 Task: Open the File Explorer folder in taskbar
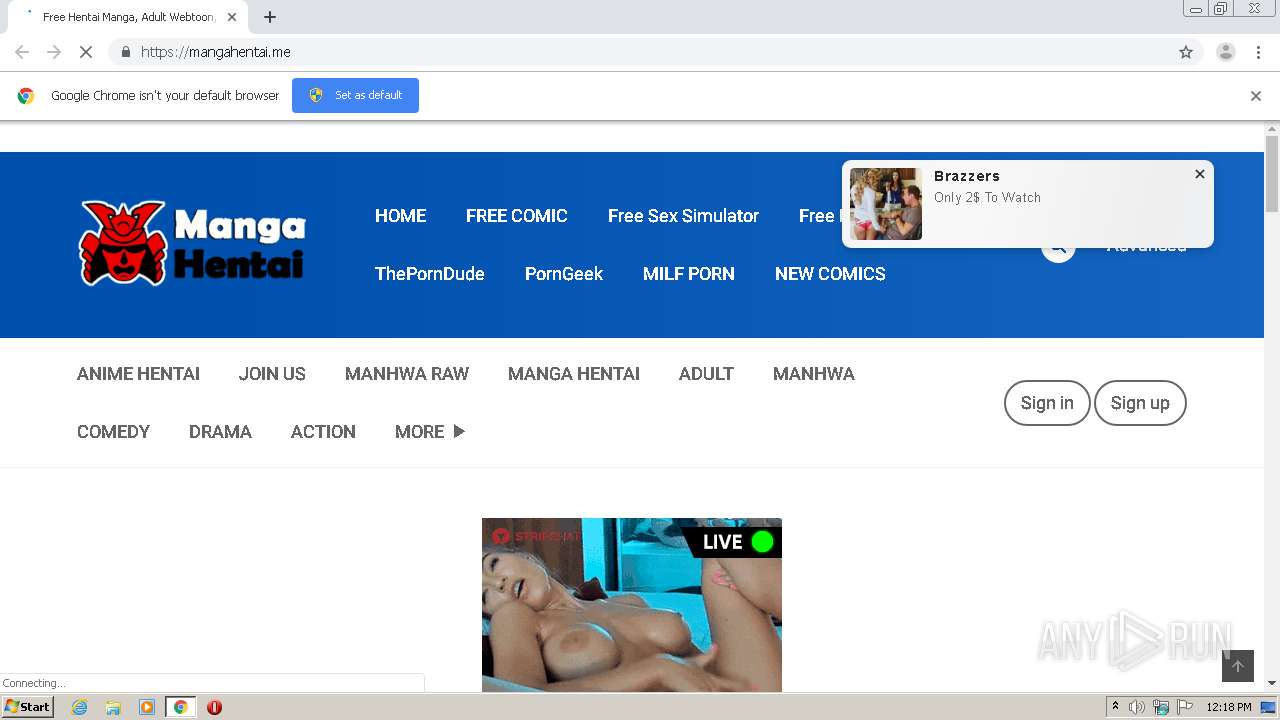pos(113,707)
